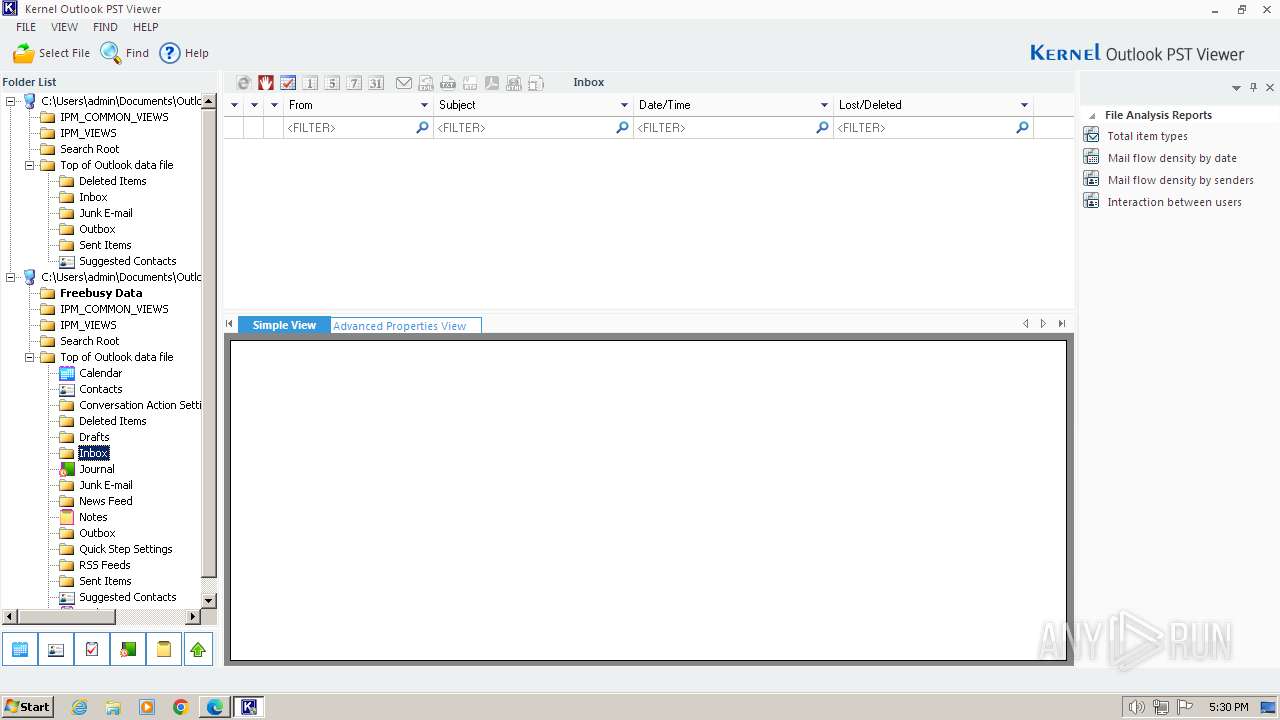Open Mail flow density by date report
1280x720 pixels.
tap(1172, 158)
